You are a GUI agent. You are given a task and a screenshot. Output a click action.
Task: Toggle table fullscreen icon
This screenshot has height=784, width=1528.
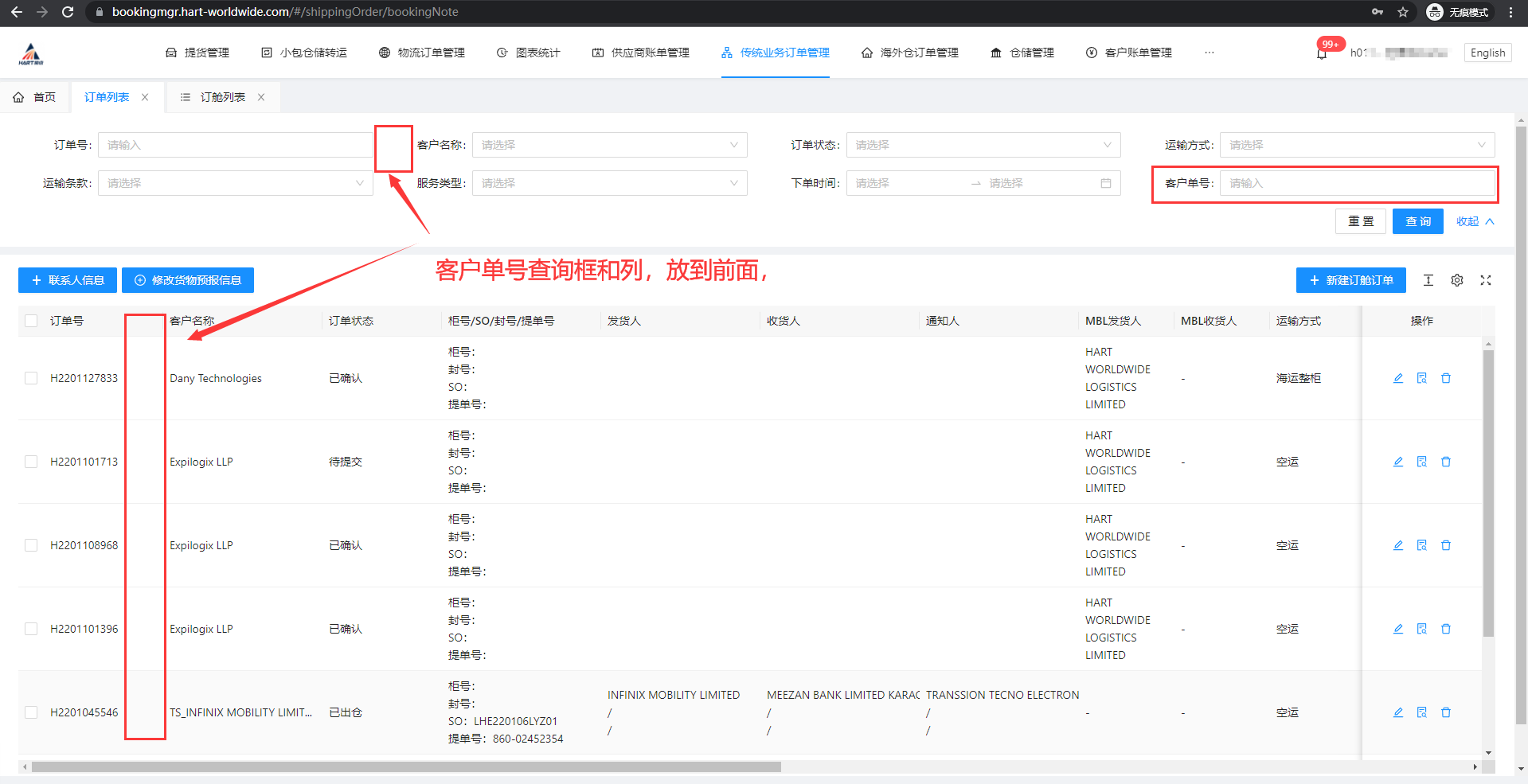tap(1486, 280)
